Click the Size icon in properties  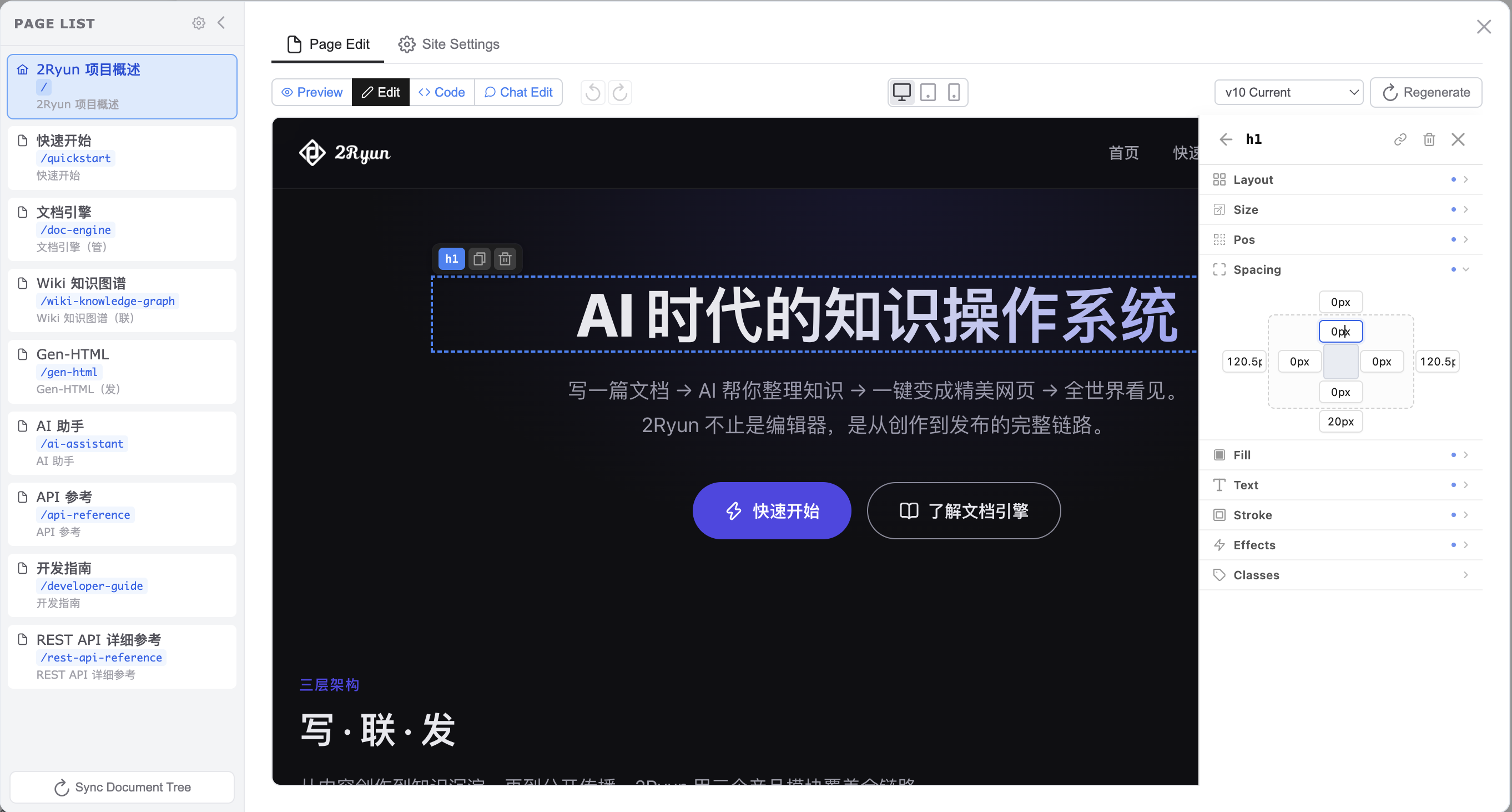[1219, 209]
